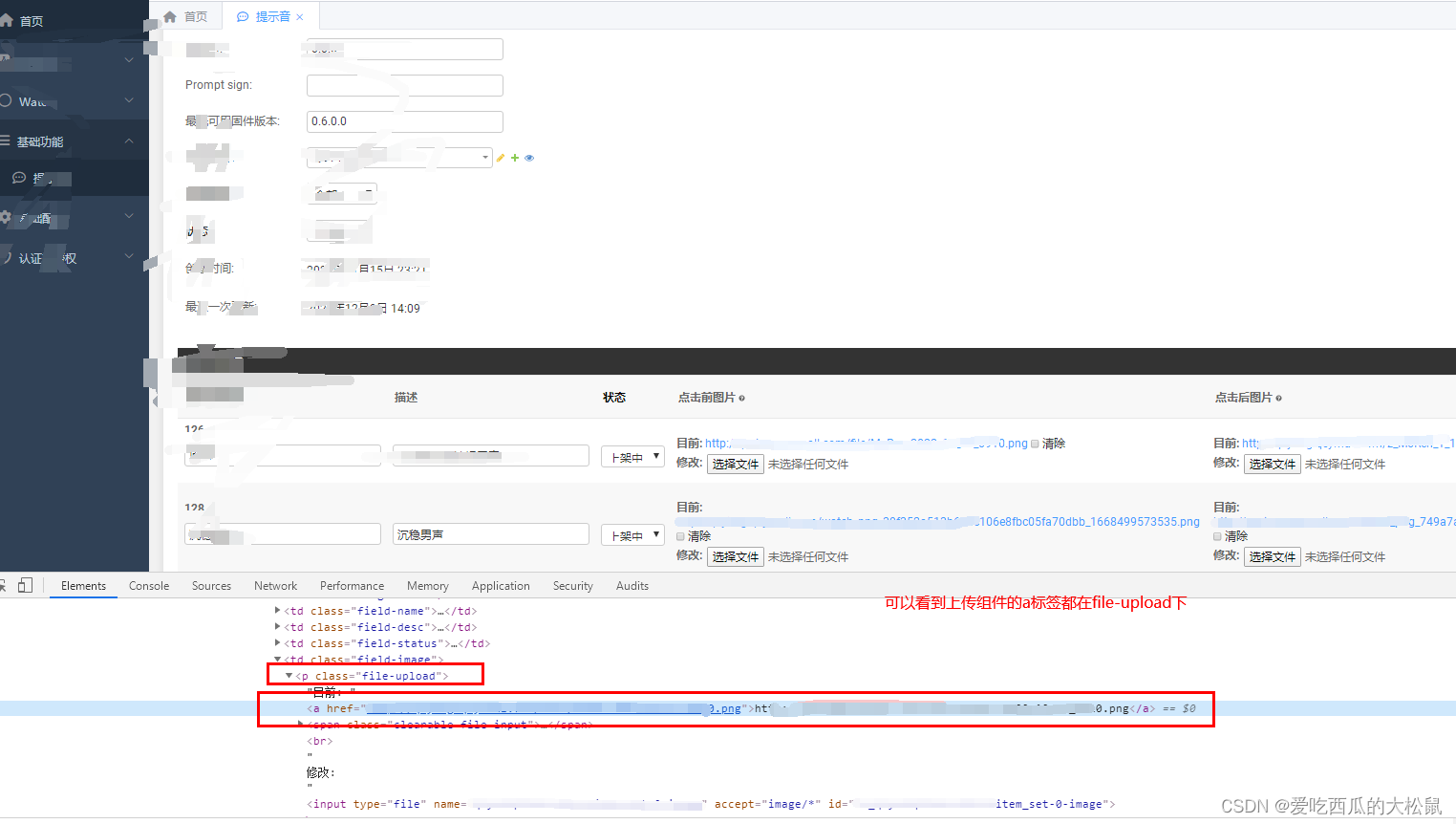Open row 126 current 点击前图片 png link
1456x824 pixels.
(x=867, y=444)
